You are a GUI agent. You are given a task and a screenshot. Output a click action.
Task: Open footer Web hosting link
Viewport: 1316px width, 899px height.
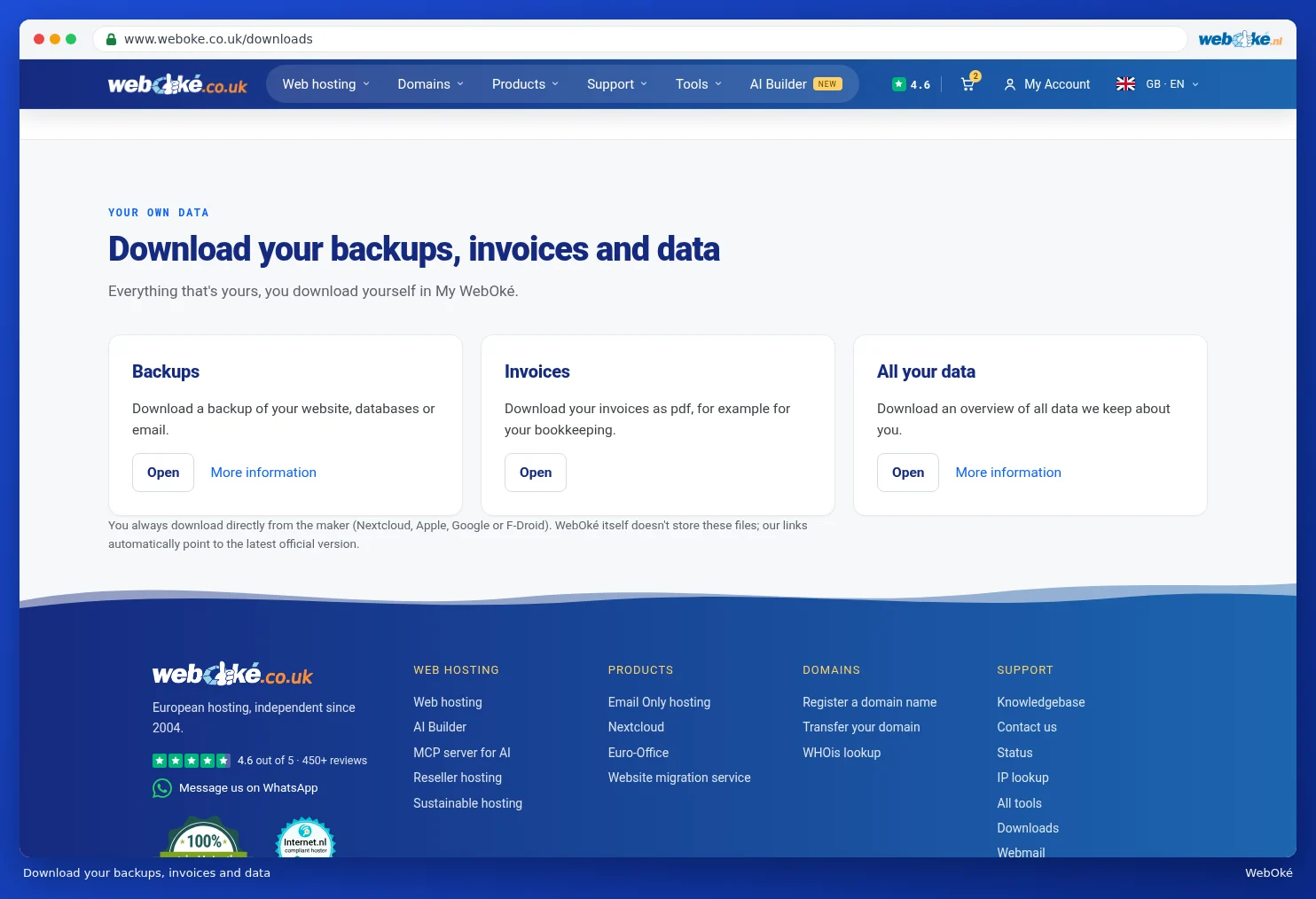(448, 702)
